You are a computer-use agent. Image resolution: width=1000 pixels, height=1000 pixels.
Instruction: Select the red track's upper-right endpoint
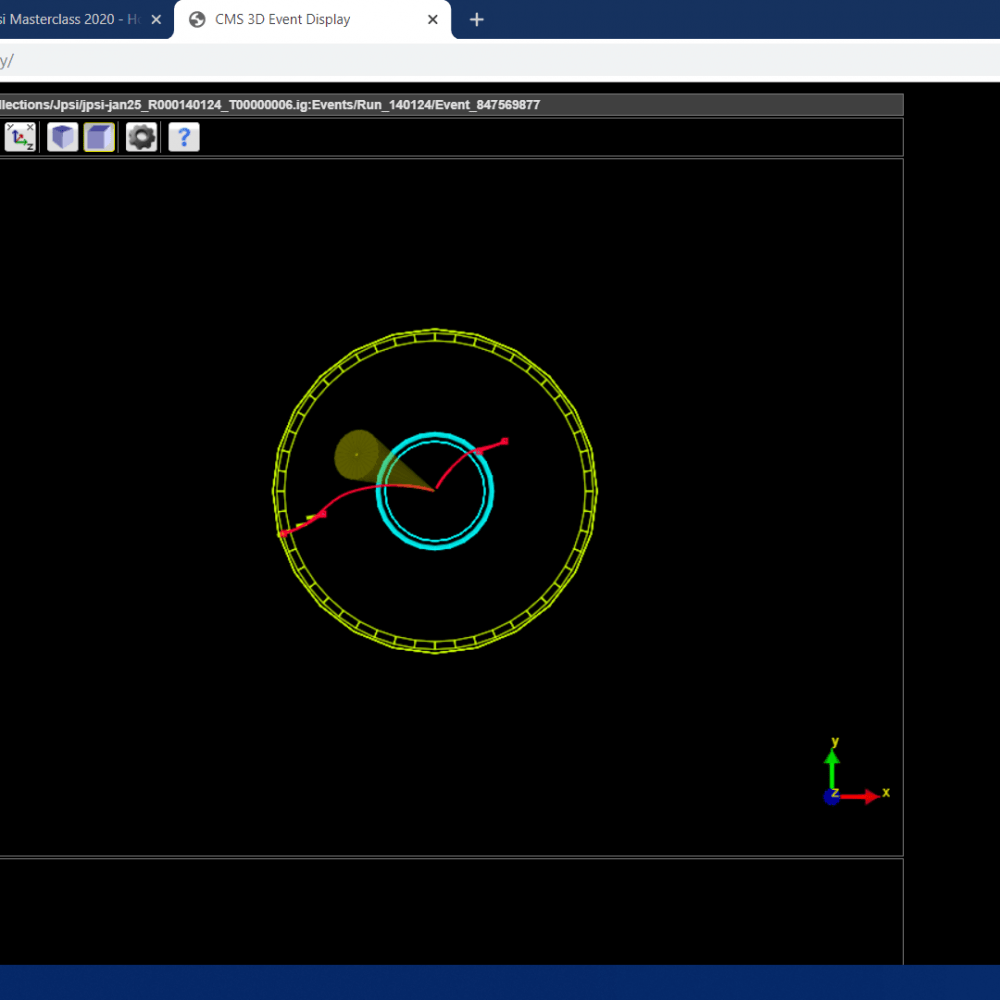pos(505,441)
